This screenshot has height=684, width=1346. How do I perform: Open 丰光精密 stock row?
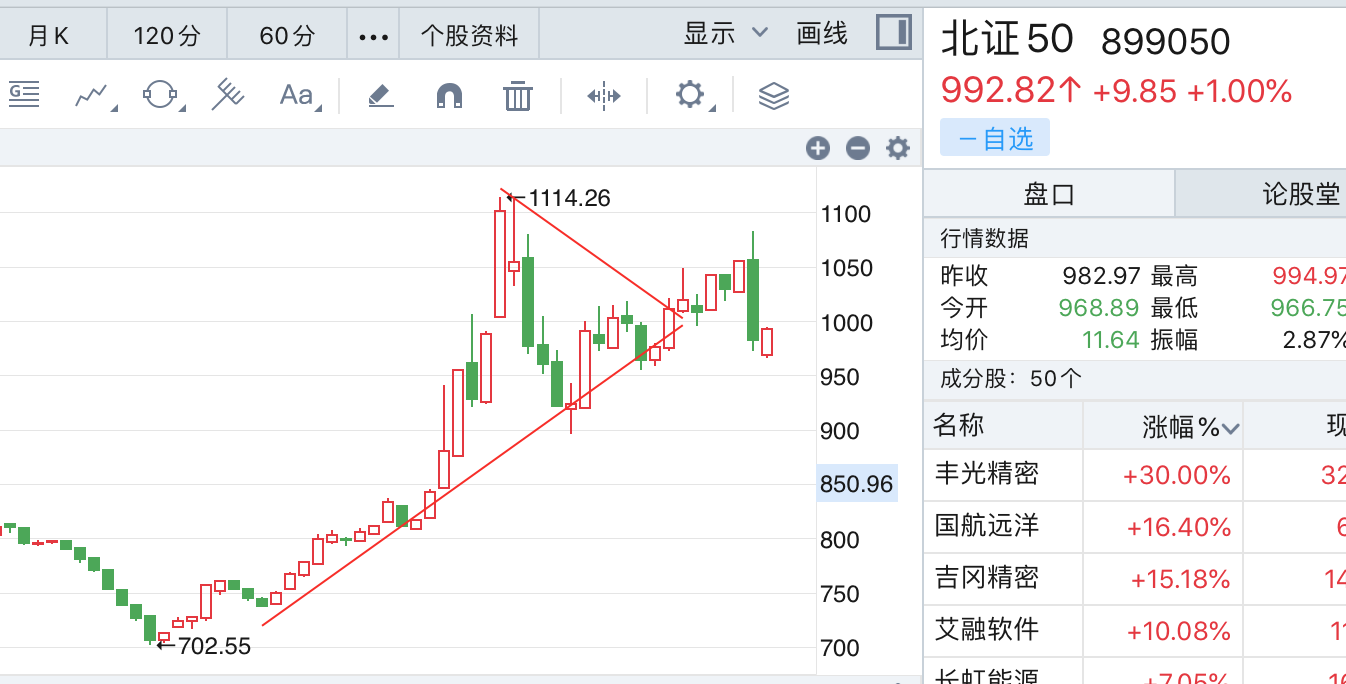point(987,474)
